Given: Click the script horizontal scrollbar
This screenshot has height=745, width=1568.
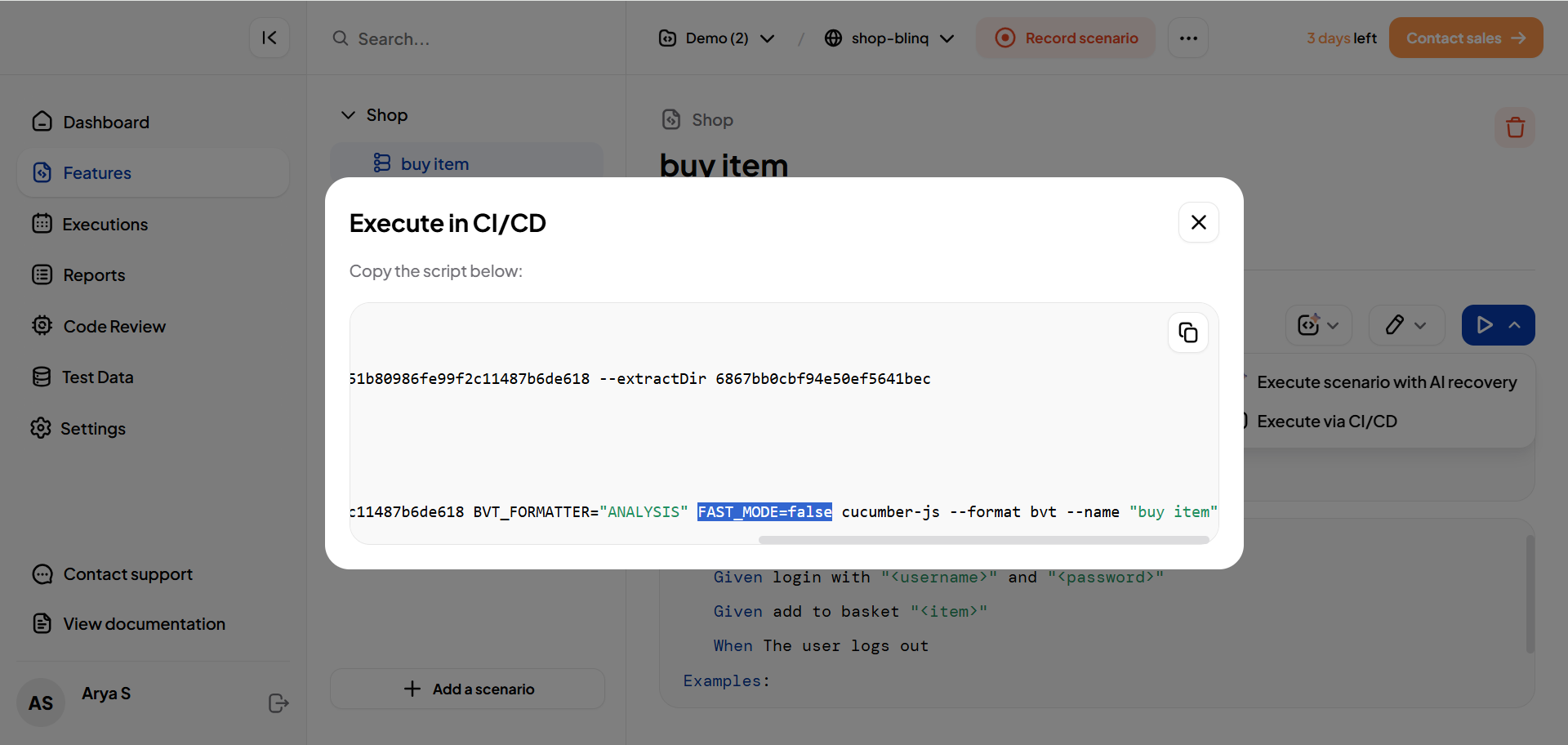Looking at the screenshot, I should [x=982, y=540].
